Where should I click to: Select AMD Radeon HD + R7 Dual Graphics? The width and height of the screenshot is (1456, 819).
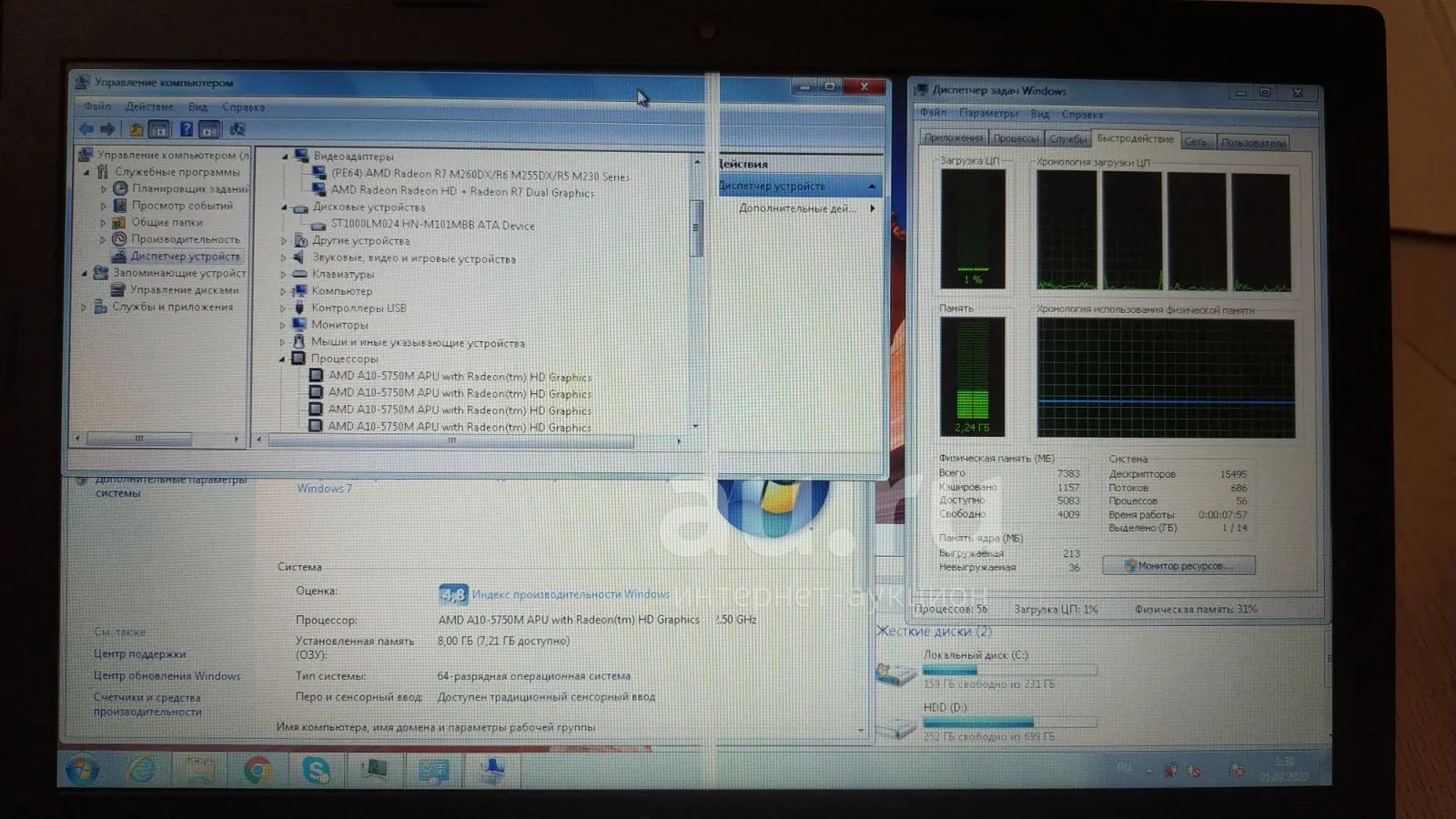[x=462, y=192]
